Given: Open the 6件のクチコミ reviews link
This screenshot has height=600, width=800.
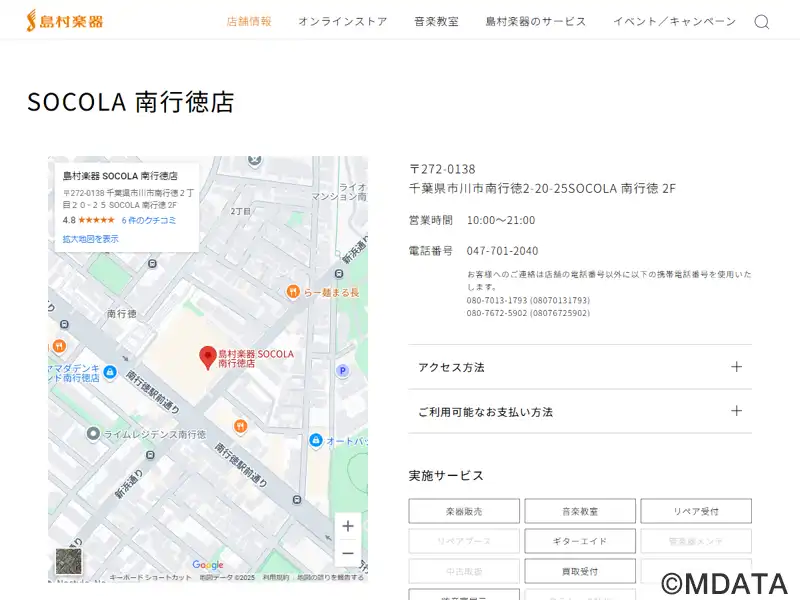Looking at the screenshot, I should click(148, 220).
